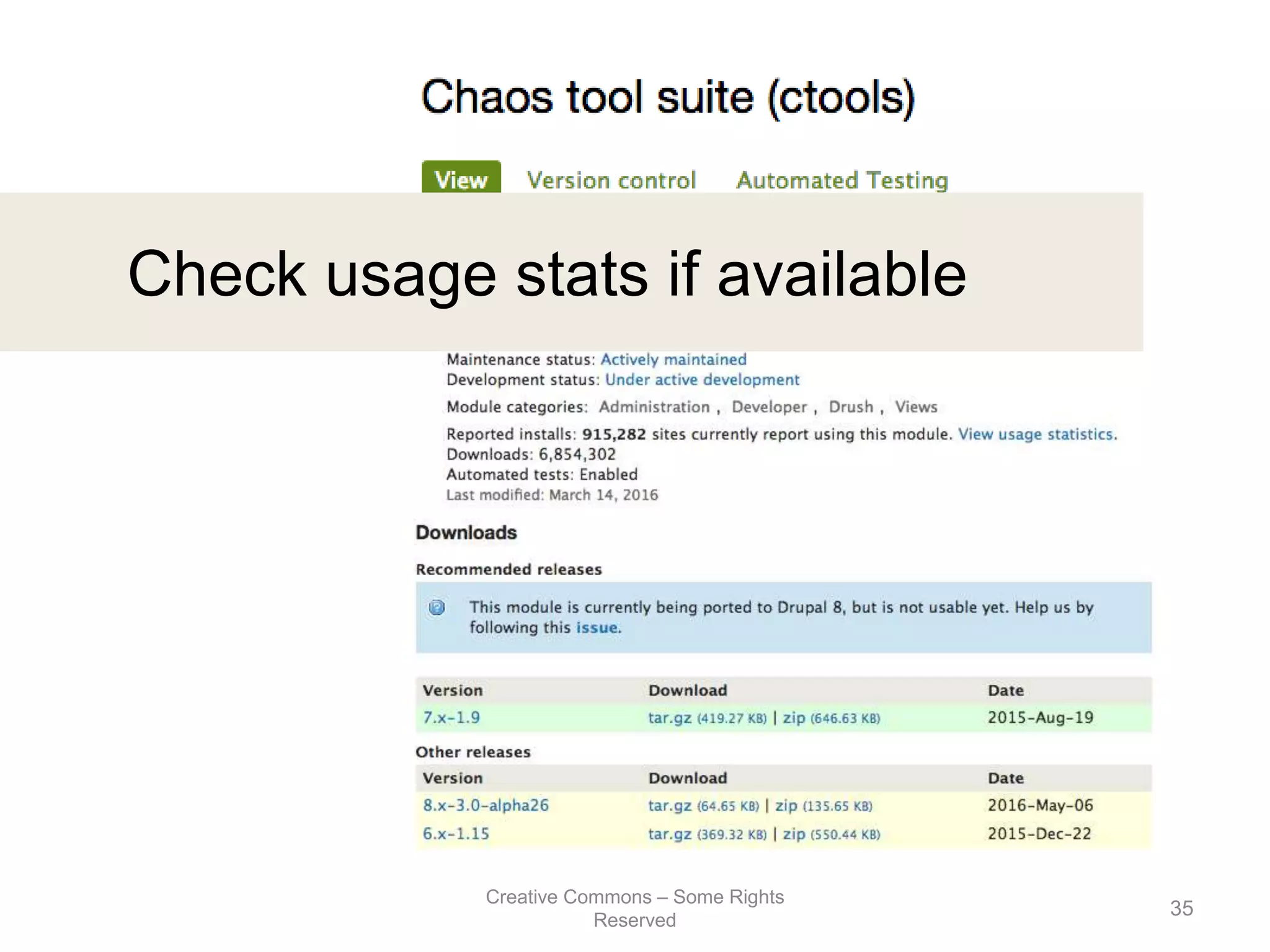Click the 2015-Aug-19 release date
Viewport: 1270px width, 952px height.
(1041, 718)
